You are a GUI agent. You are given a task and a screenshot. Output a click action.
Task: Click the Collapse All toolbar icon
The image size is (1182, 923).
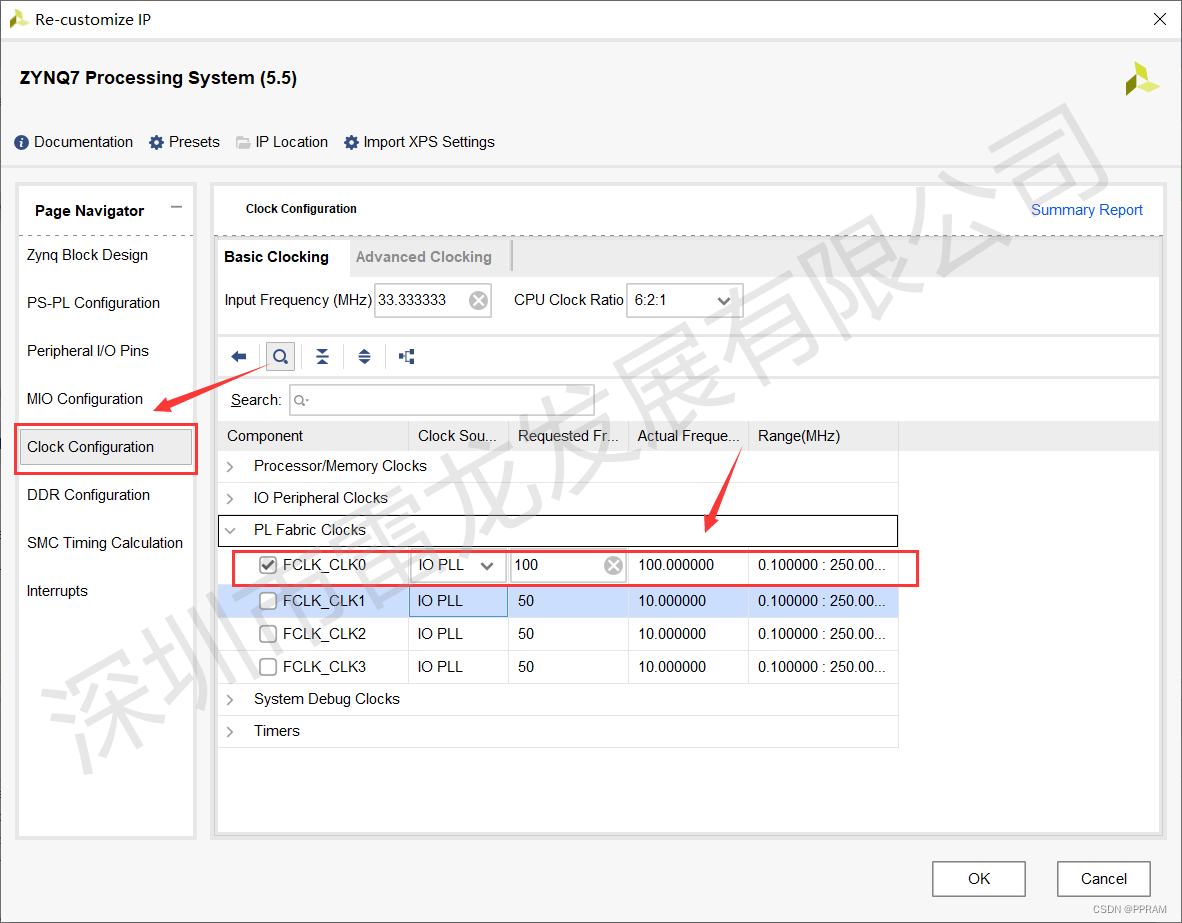click(322, 357)
